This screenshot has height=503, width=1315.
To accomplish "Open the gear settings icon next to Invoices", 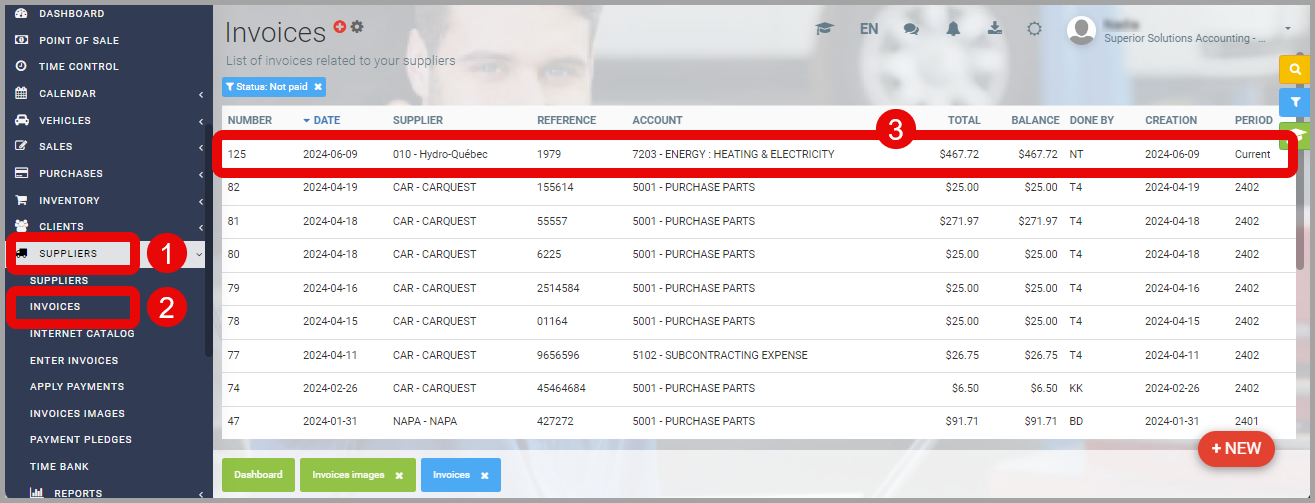I will coord(357,26).
